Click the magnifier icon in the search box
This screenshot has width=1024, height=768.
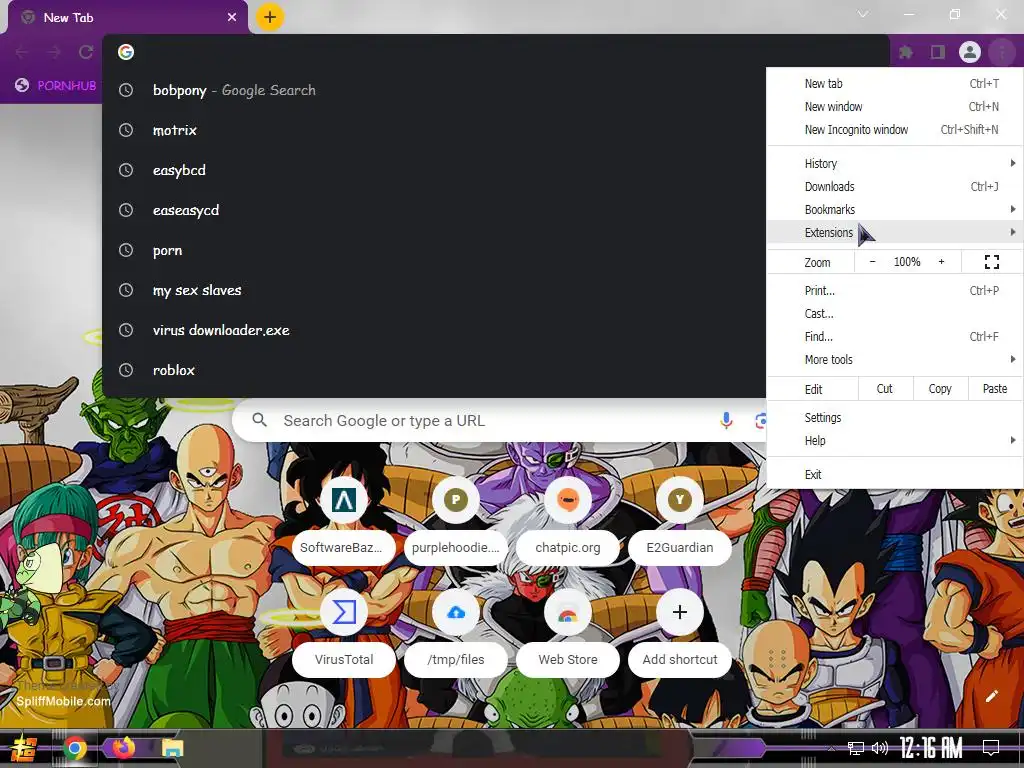259,420
